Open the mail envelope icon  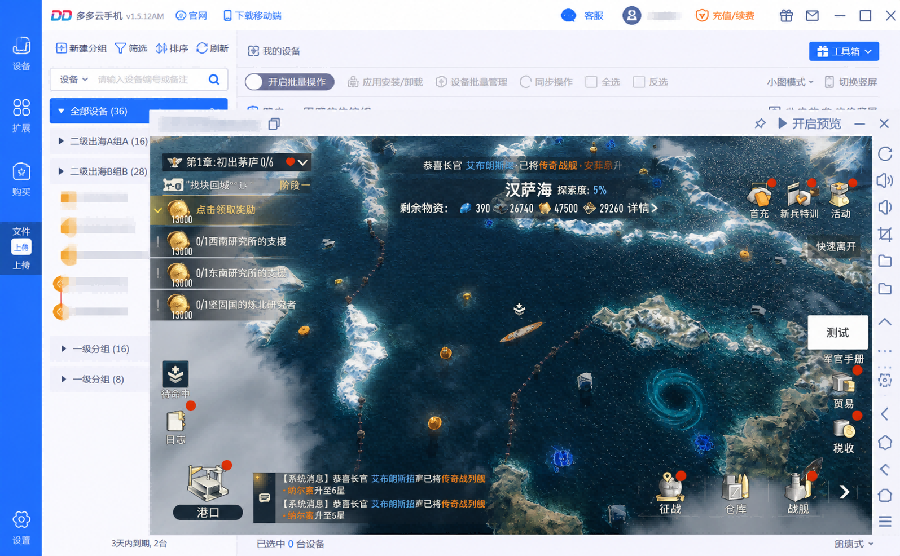(x=812, y=15)
